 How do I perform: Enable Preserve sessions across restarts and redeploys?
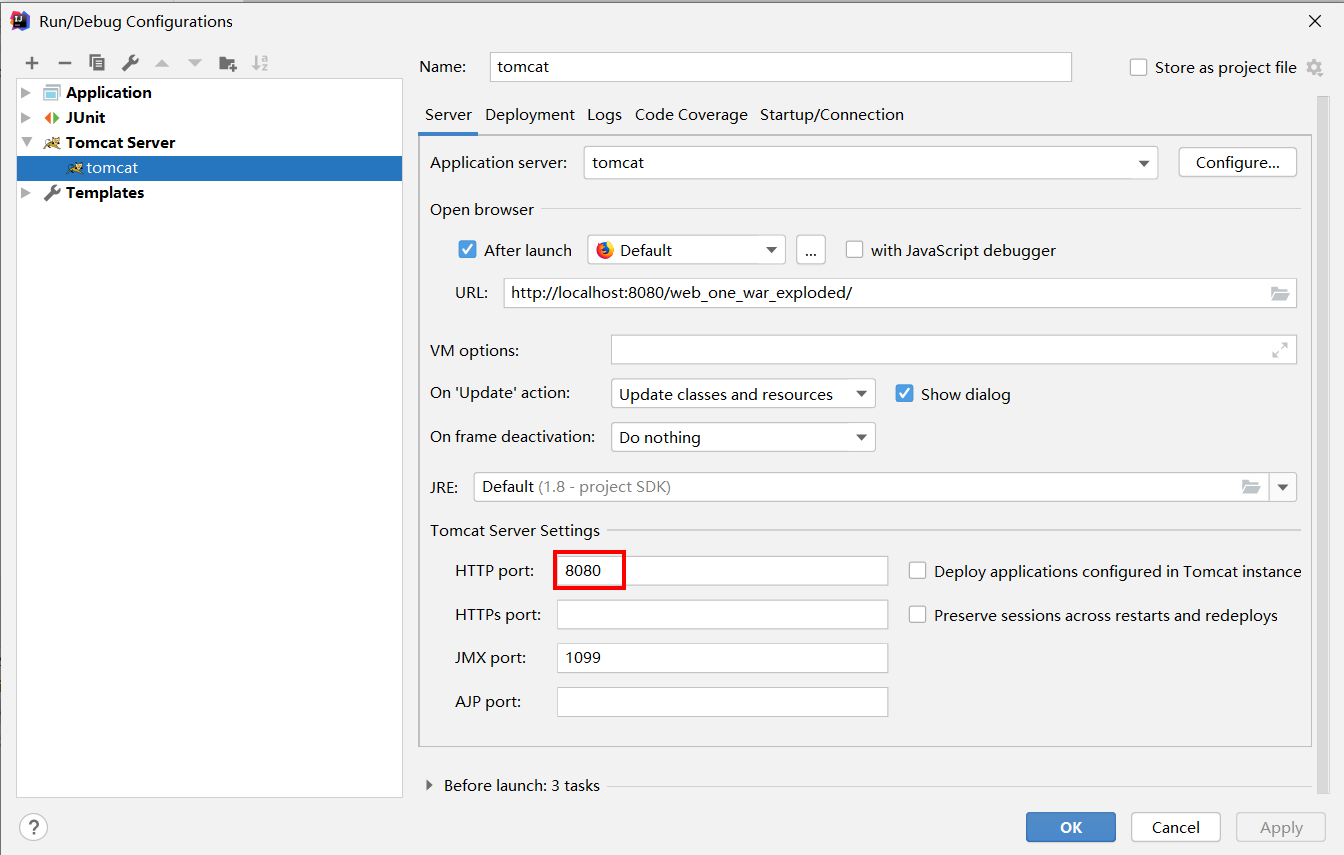(x=917, y=615)
